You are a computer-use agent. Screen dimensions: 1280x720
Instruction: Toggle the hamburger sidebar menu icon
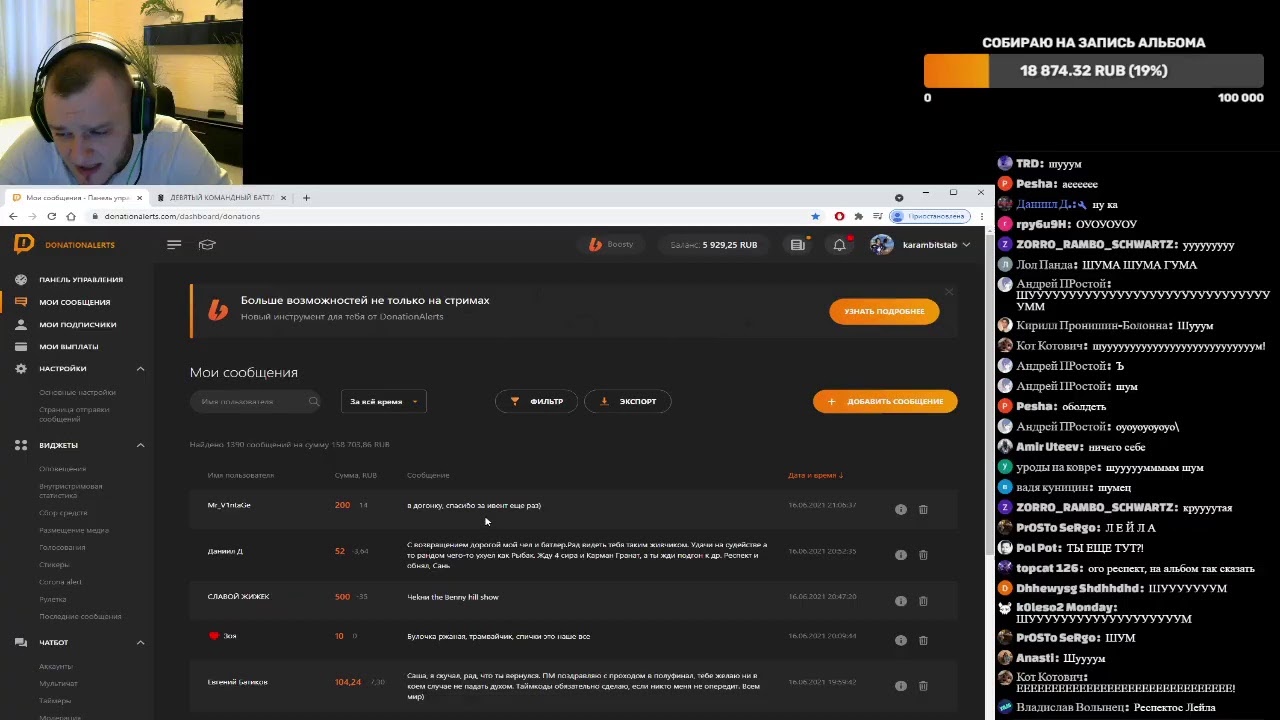174,244
